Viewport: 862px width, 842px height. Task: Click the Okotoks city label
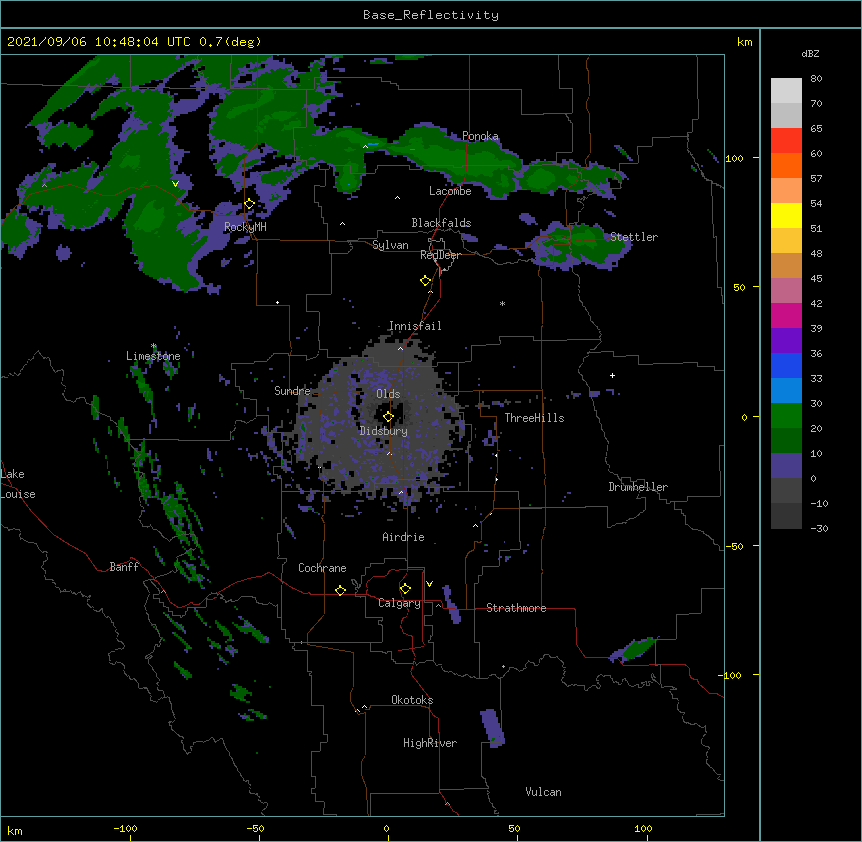412,700
